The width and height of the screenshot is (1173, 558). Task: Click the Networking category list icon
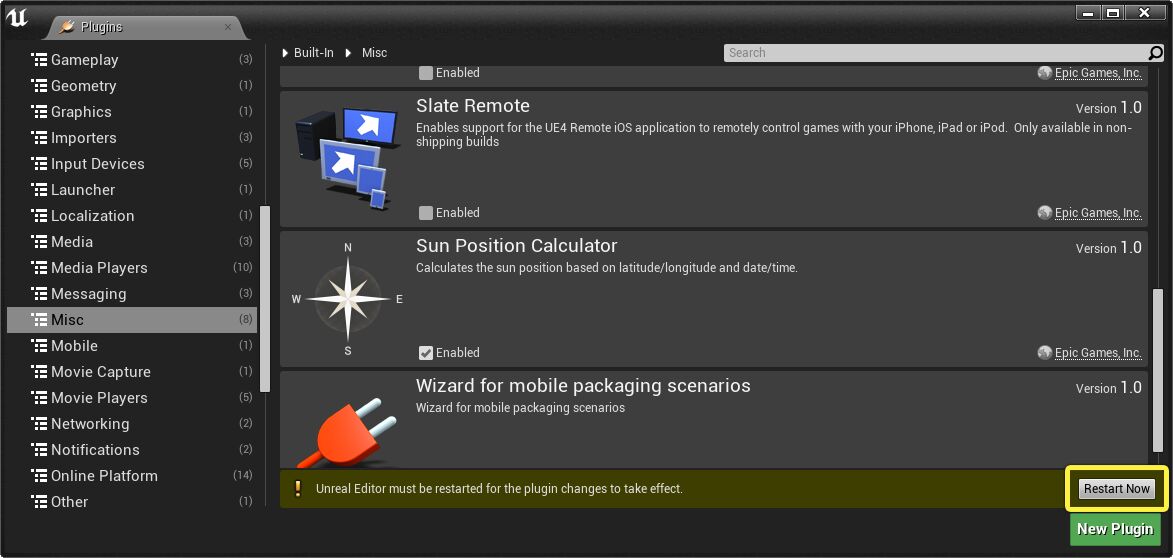coord(39,424)
